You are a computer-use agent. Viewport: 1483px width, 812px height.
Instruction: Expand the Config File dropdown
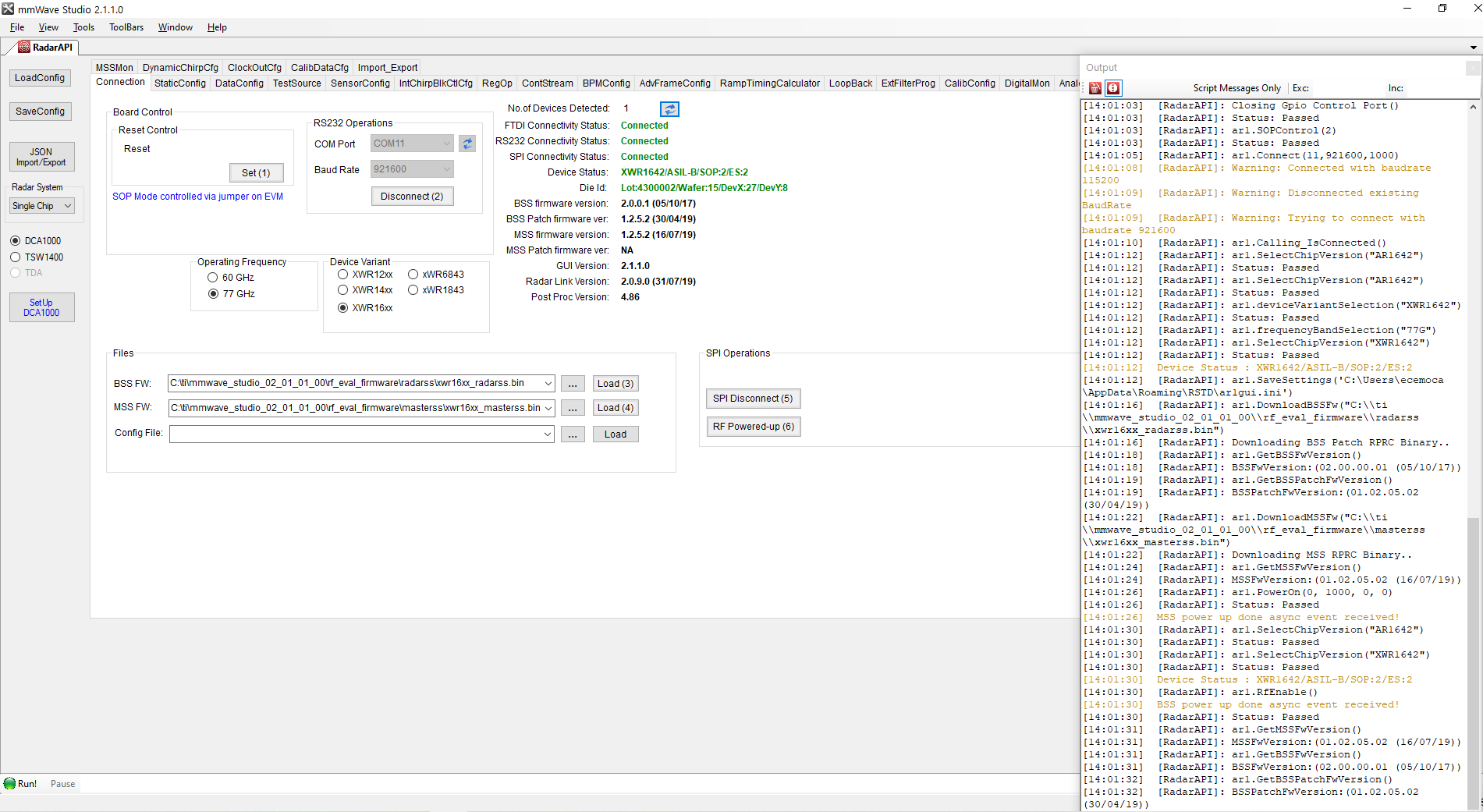pos(548,434)
